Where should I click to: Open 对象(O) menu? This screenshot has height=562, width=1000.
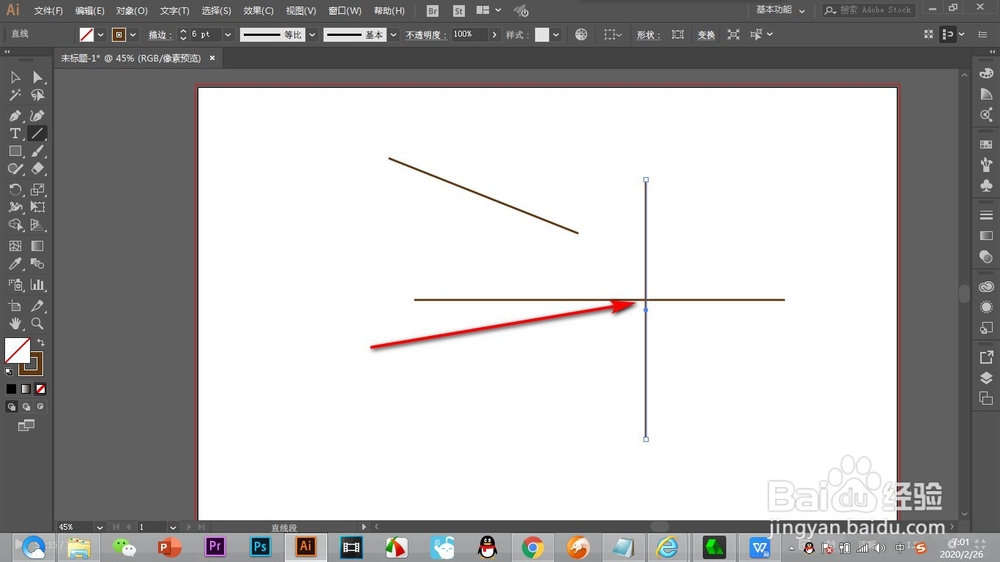tap(131, 11)
